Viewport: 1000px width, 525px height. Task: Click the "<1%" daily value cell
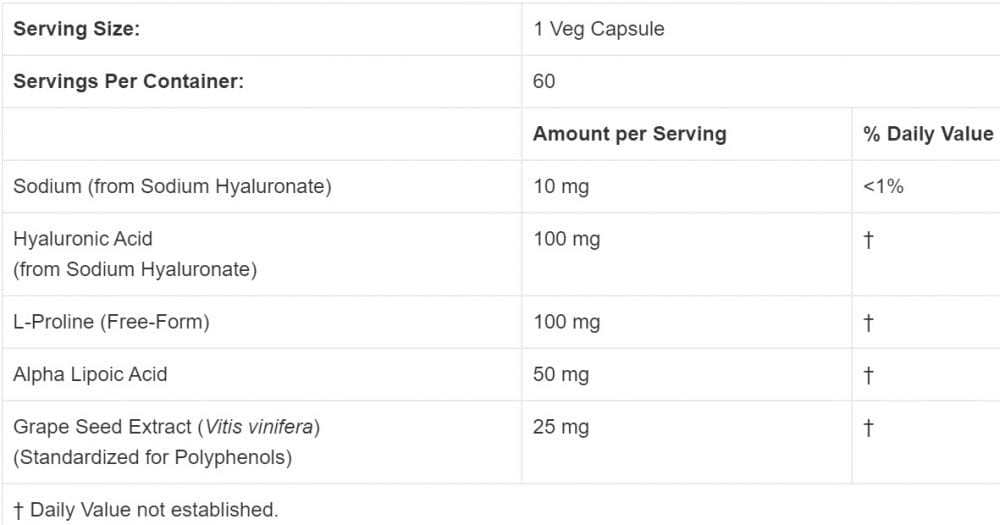pos(883,186)
